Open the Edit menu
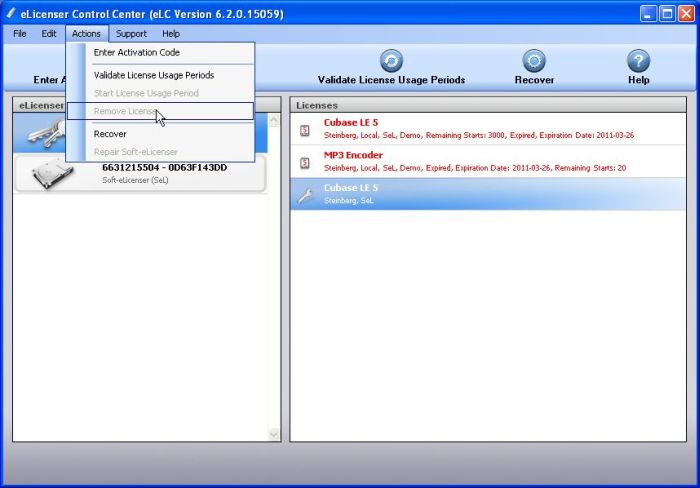 pos(49,34)
